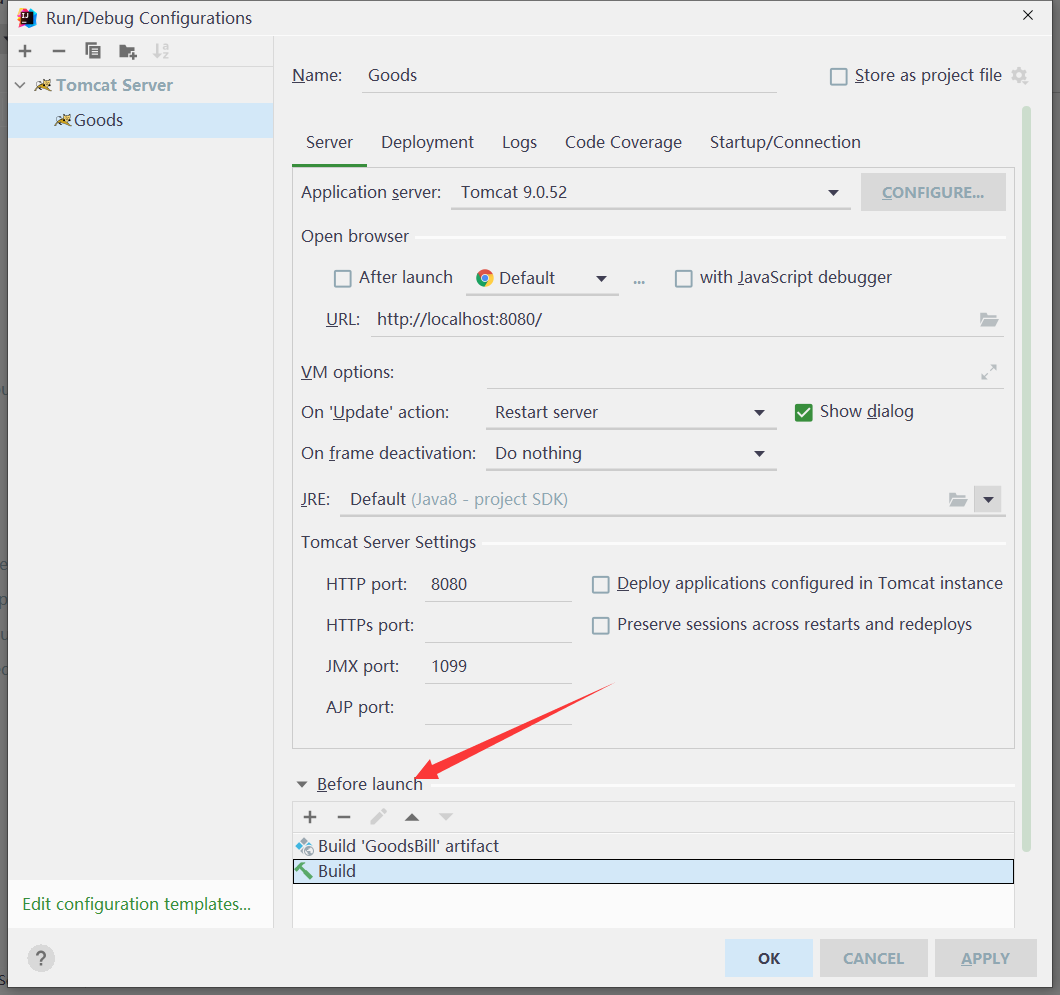Image resolution: width=1060 pixels, height=995 pixels.
Task: Open the Logs tab
Action: (519, 143)
